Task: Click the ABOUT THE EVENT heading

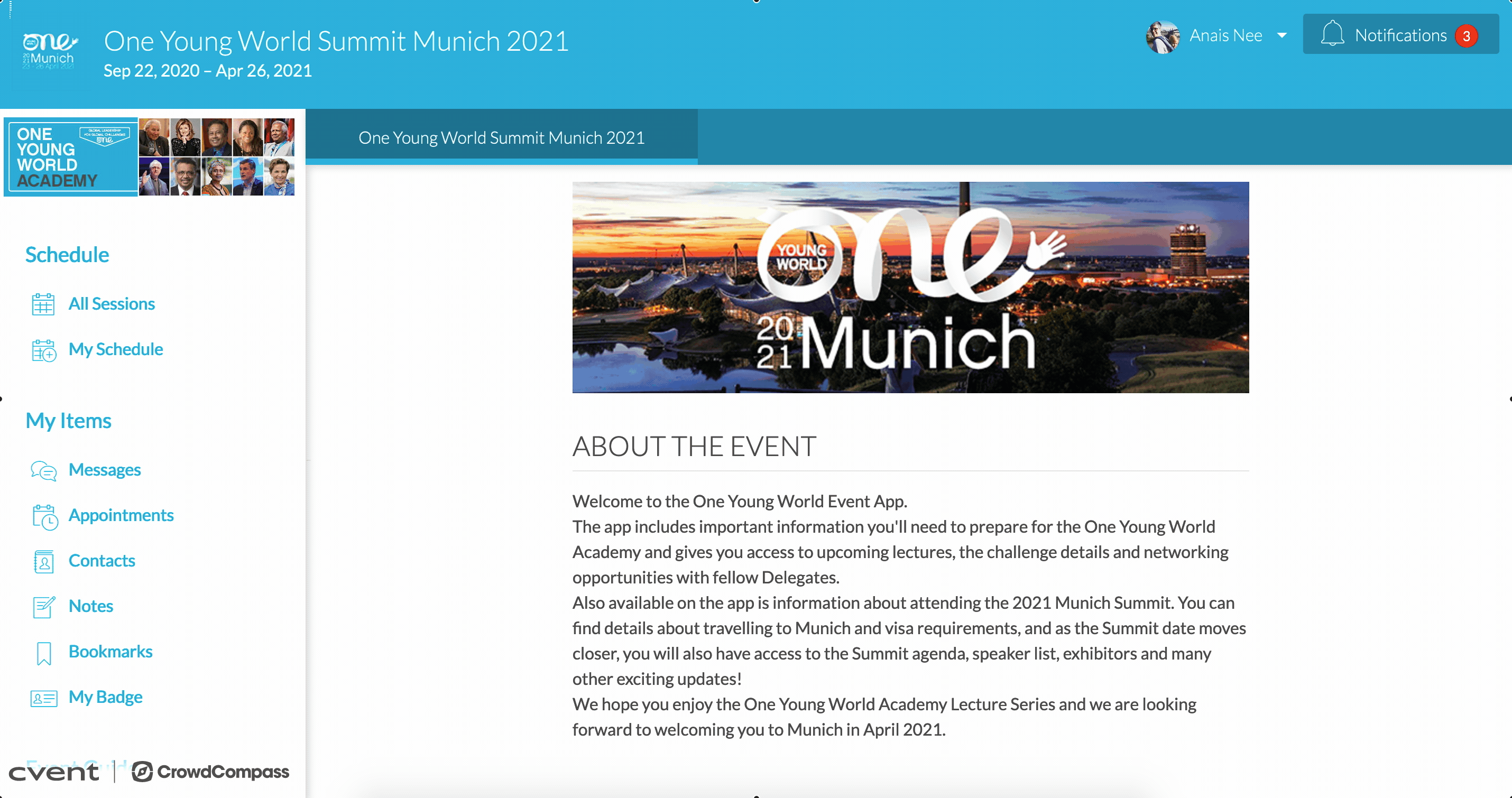Action: 694,447
